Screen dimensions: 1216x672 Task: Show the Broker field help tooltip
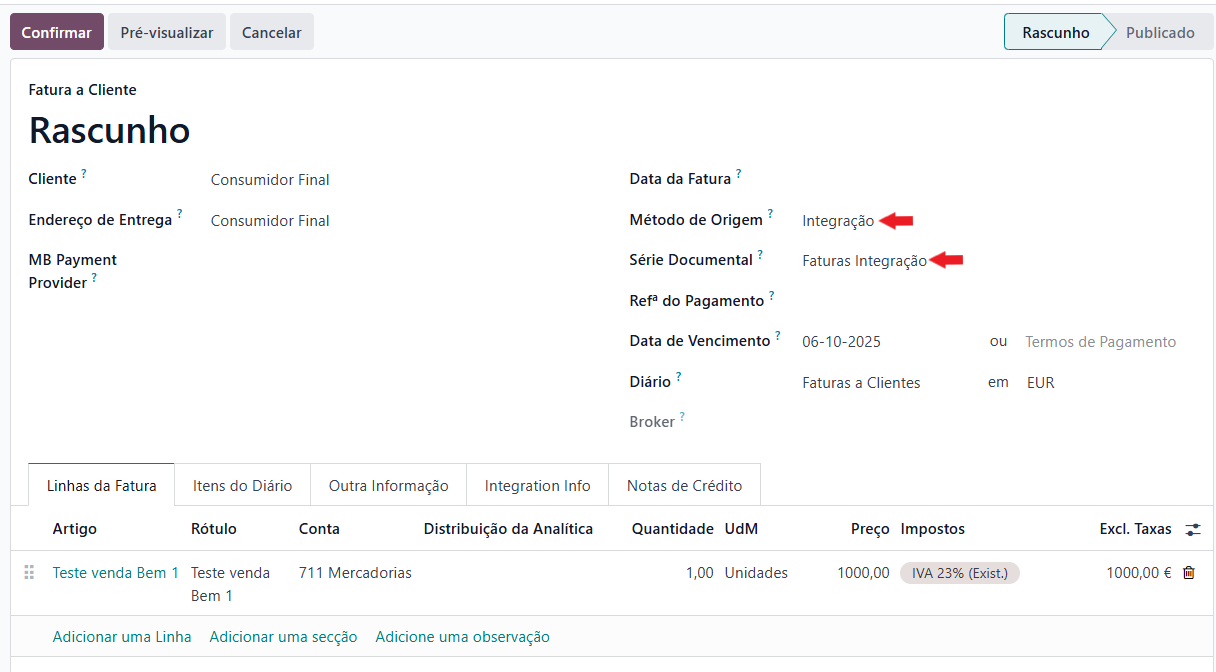coord(682,417)
